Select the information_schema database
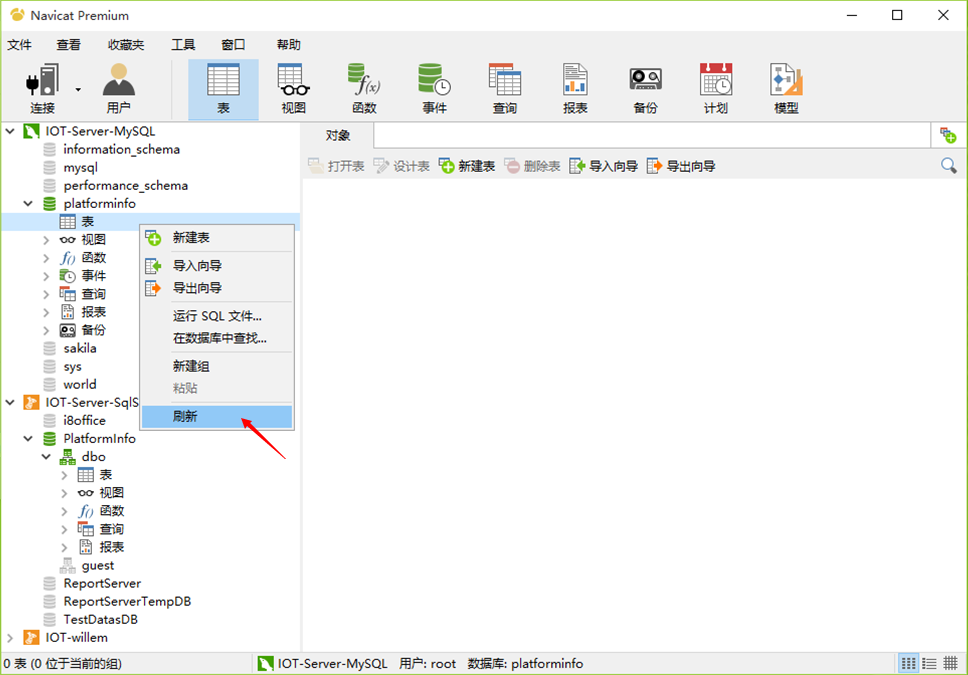Viewport: 968px width, 675px height. (121, 149)
